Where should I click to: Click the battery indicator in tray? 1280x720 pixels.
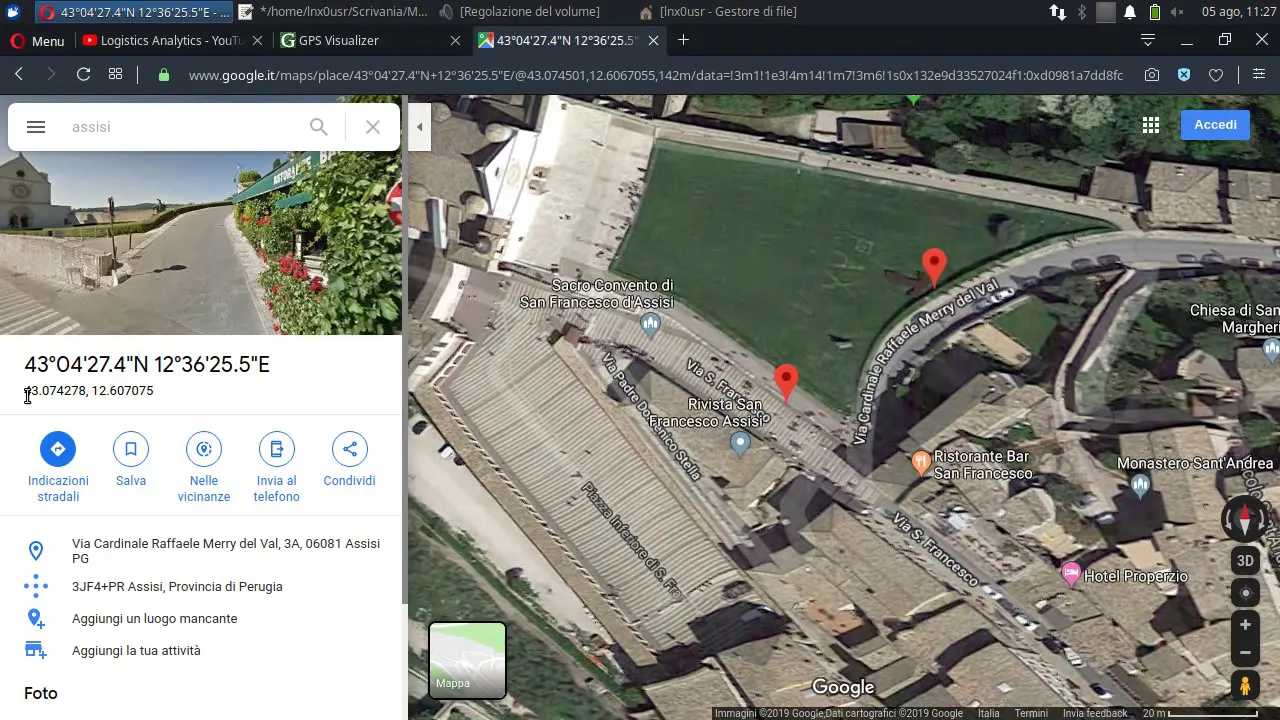(x=1155, y=12)
